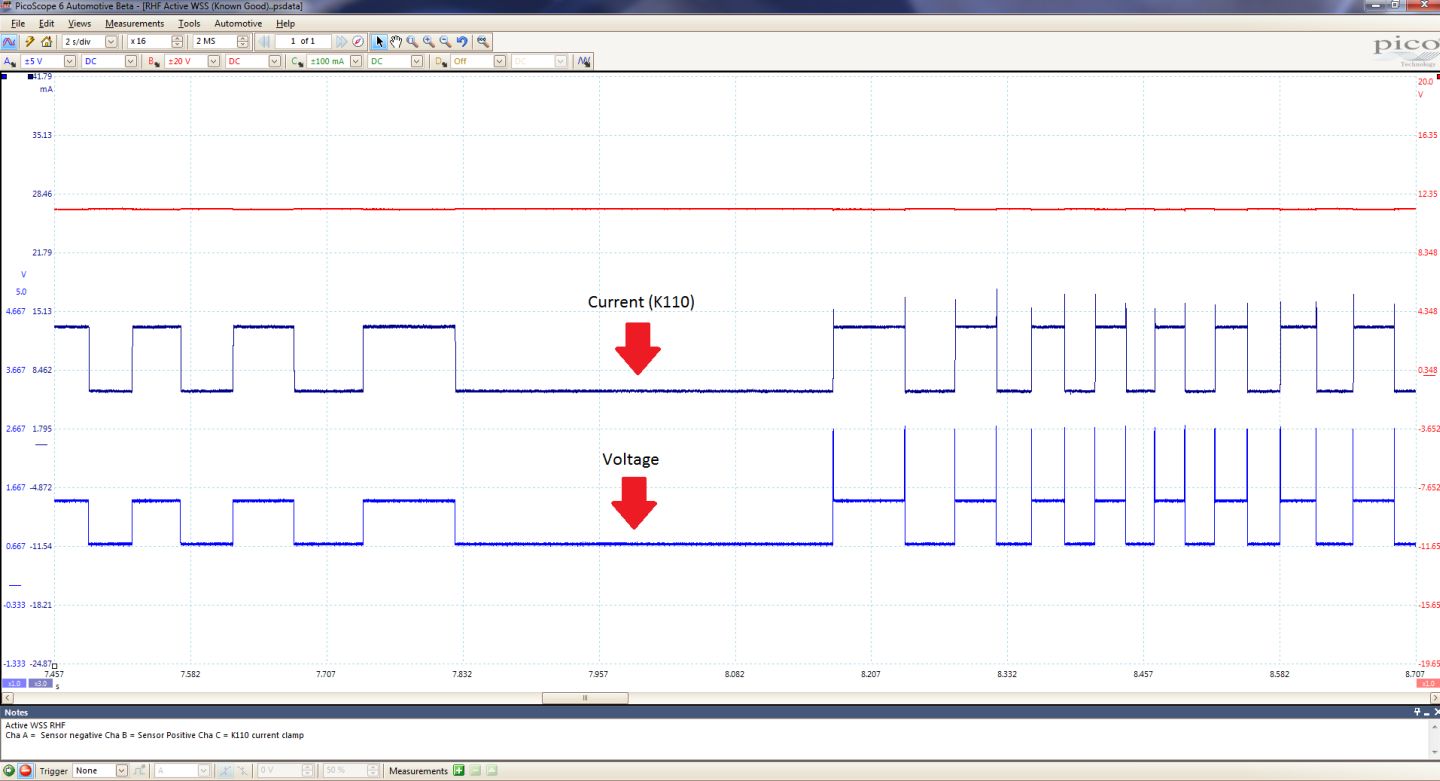Switch to scope mode icon
Image resolution: width=1440 pixels, height=781 pixels.
coord(9,42)
